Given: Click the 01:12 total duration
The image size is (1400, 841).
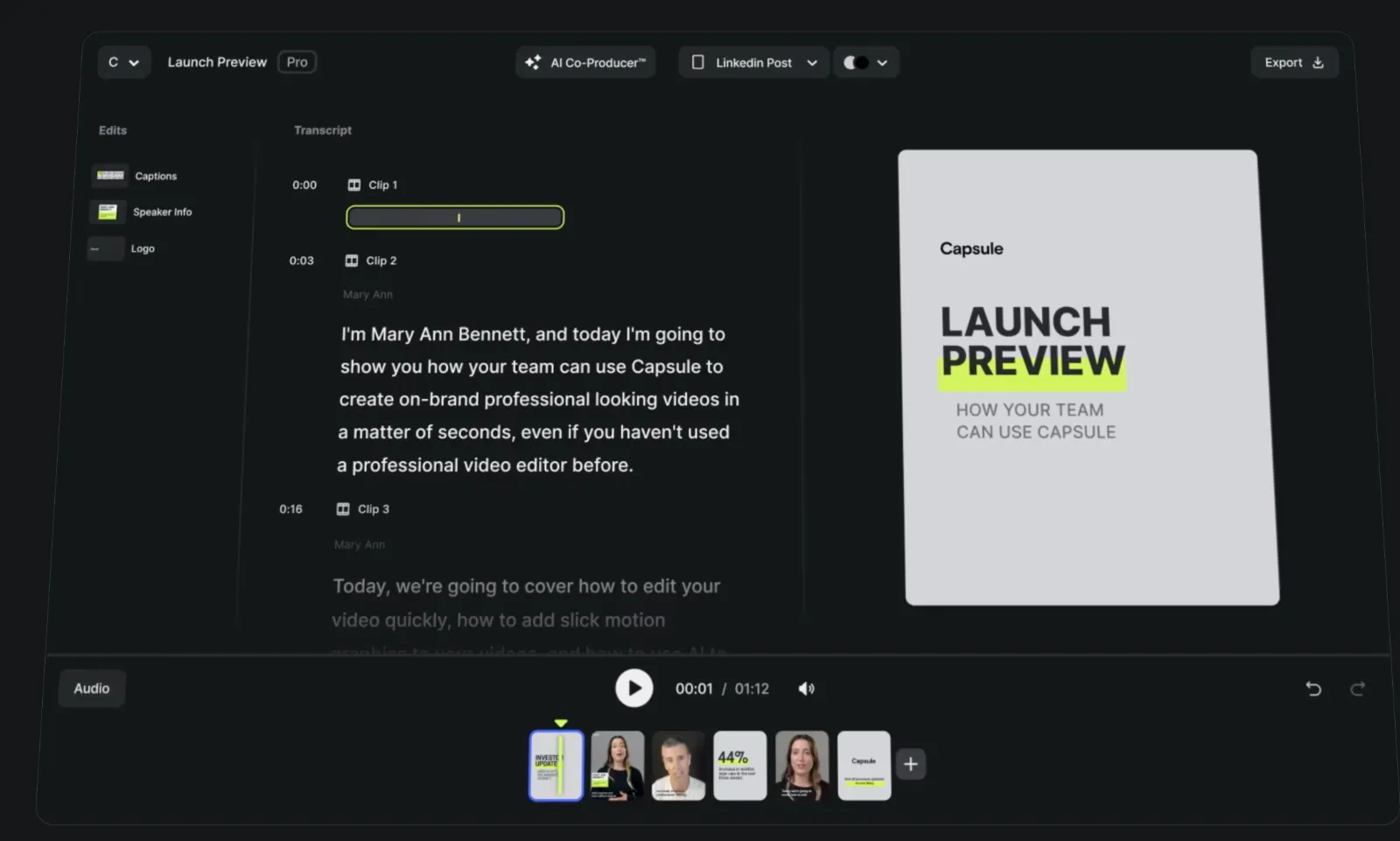Looking at the screenshot, I should 752,689.
